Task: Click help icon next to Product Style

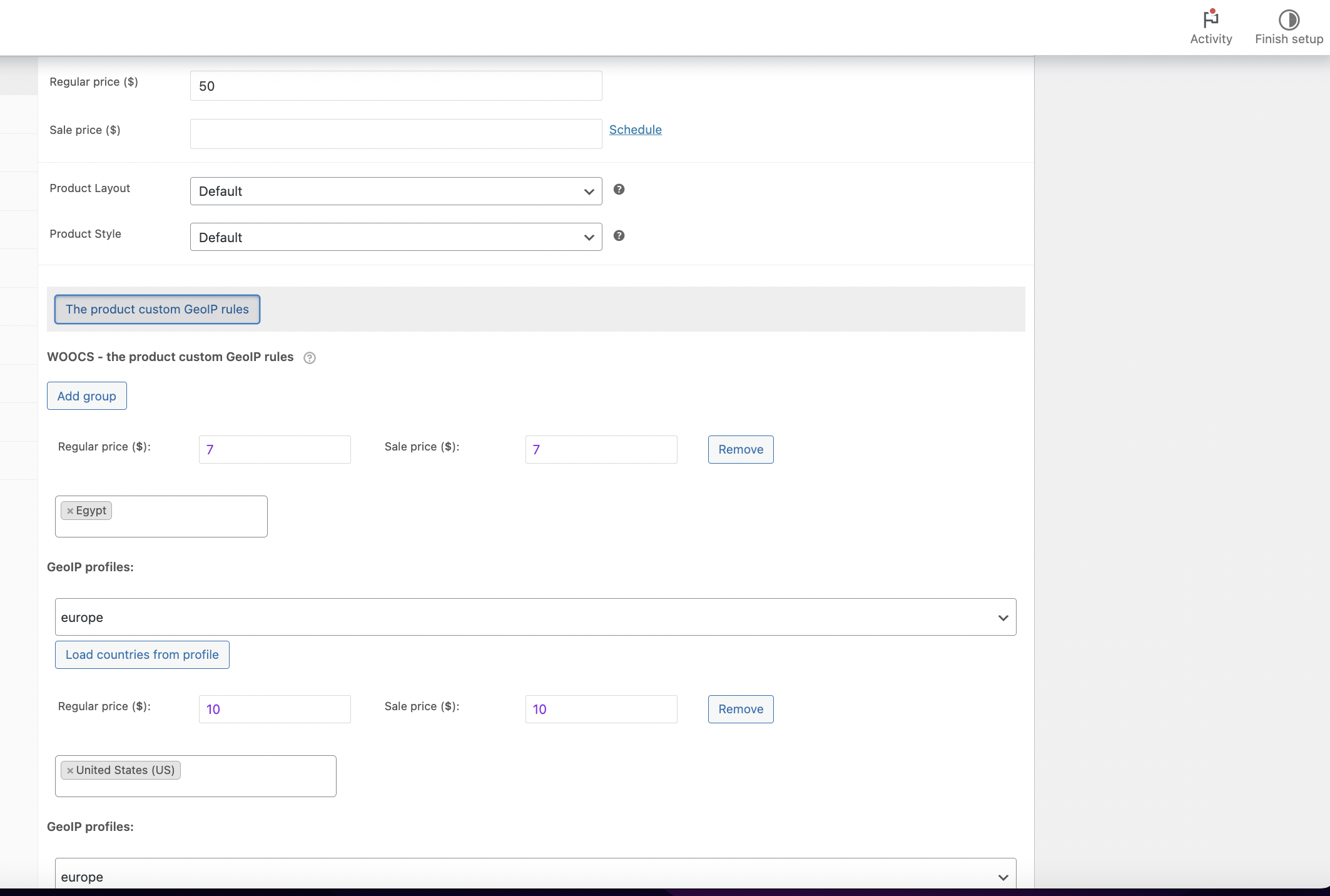Action: (x=619, y=236)
